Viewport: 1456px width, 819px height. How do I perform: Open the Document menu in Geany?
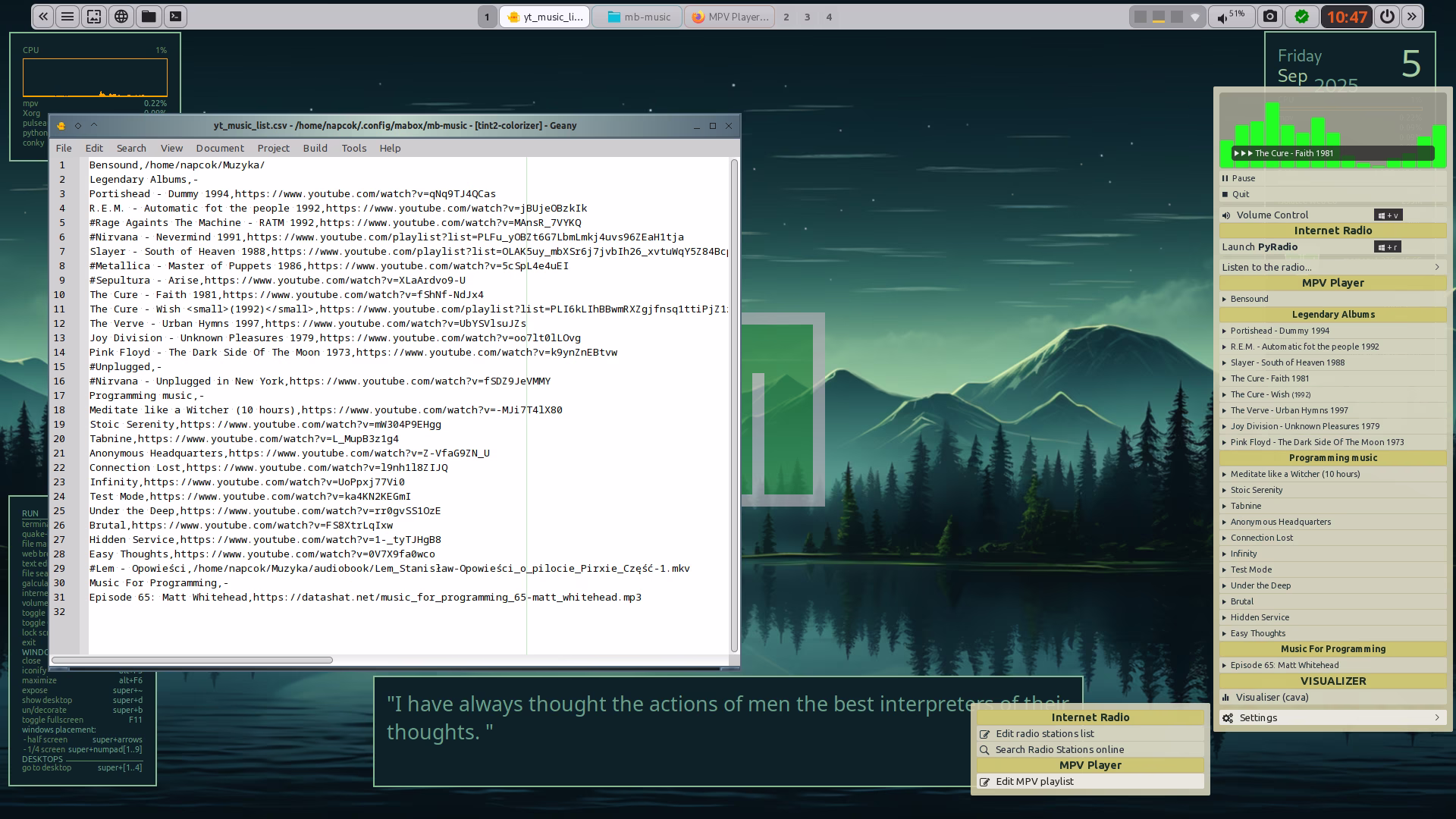pyautogui.click(x=219, y=148)
